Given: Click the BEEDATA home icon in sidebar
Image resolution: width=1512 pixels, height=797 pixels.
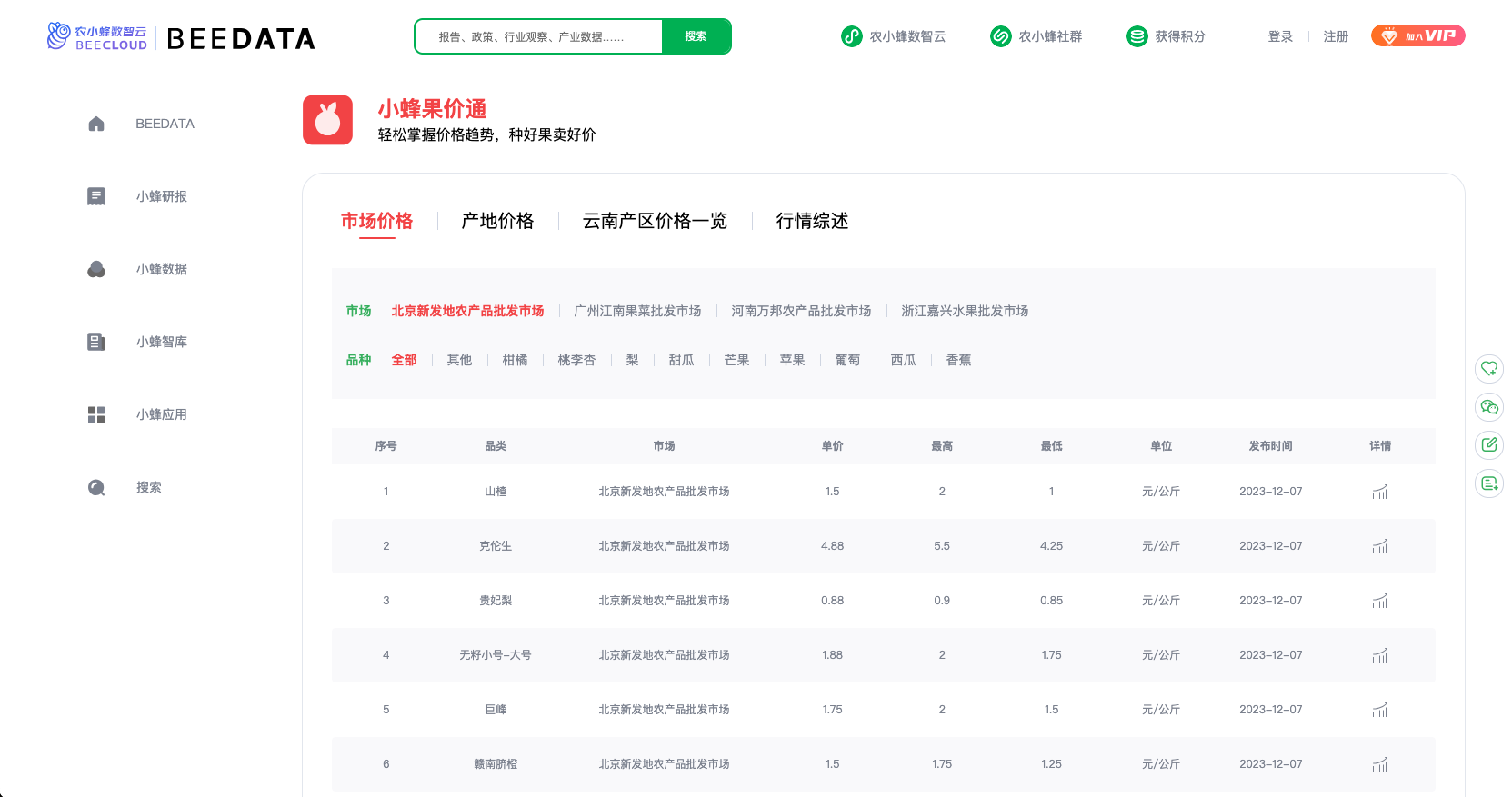Looking at the screenshot, I should (96, 124).
